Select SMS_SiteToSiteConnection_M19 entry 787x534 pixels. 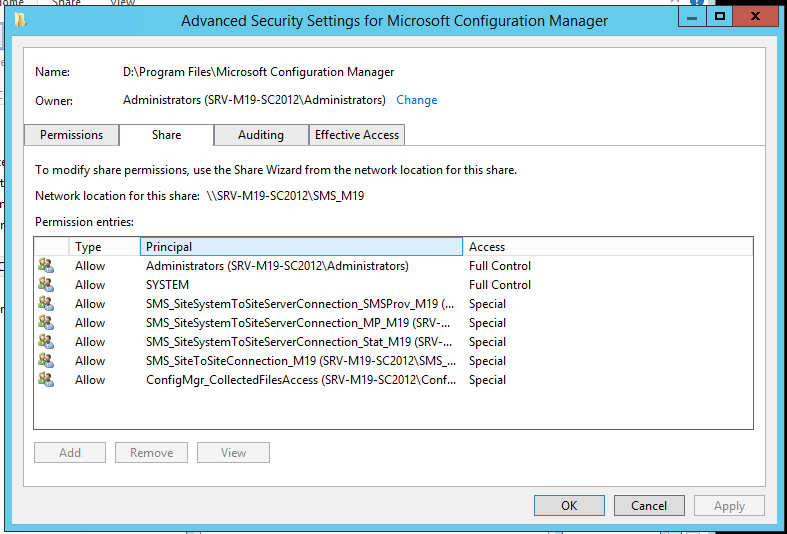[x=394, y=361]
